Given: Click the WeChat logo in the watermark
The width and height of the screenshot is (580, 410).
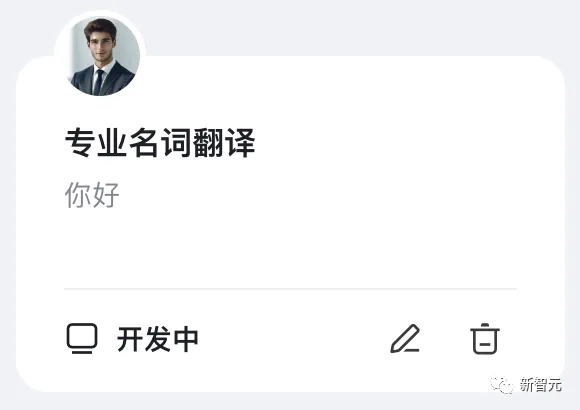Looking at the screenshot, I should coord(502,385).
